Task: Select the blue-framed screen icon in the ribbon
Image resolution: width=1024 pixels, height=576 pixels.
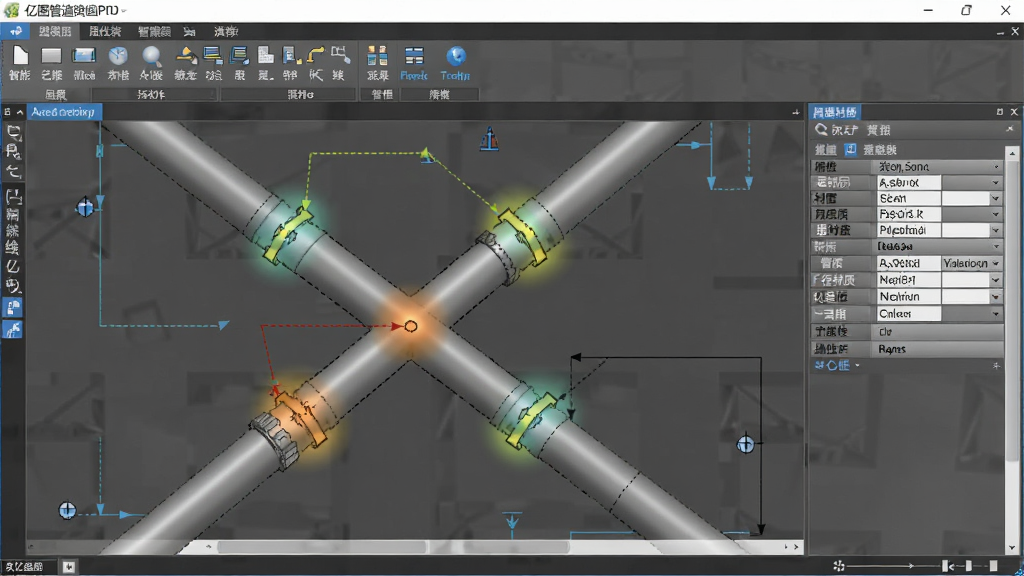Action: (84, 56)
